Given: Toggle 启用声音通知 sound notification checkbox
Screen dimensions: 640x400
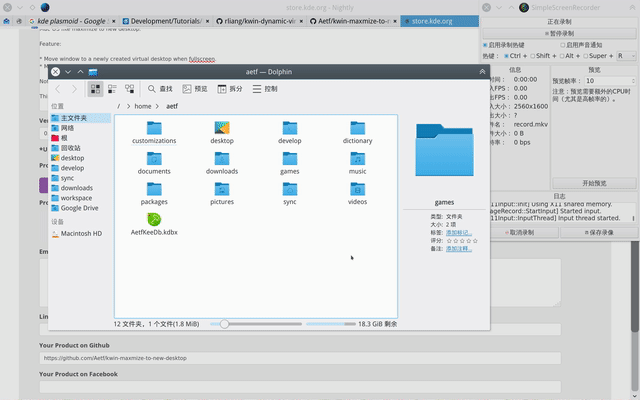Looking at the screenshot, I should pos(581,45).
